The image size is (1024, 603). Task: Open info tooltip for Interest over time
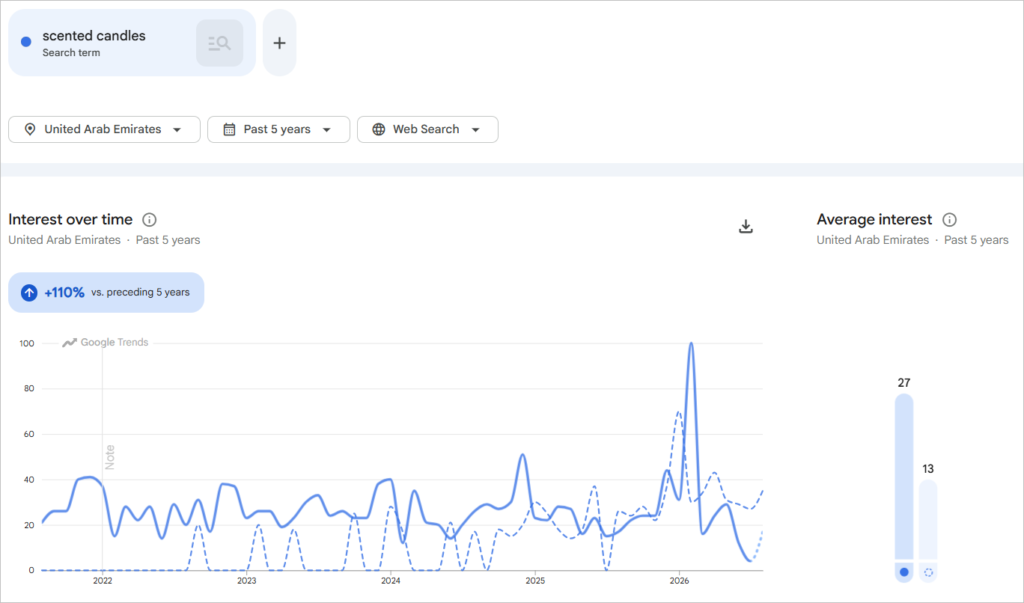pos(150,220)
